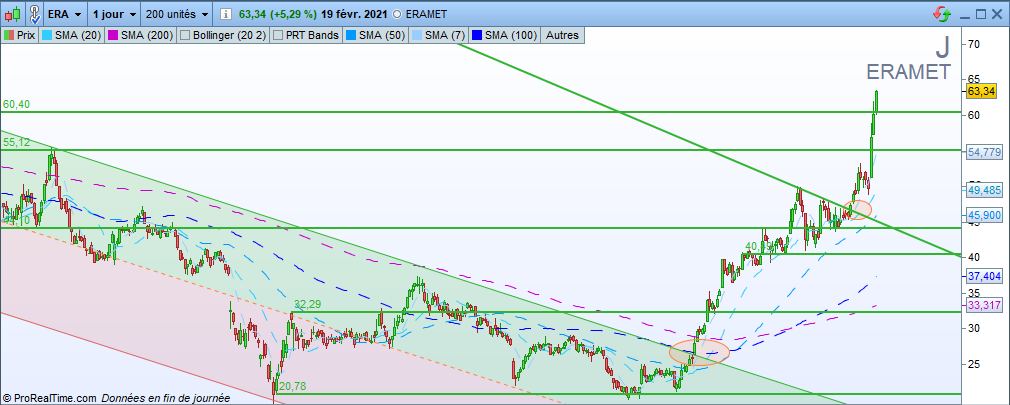Screen dimensions: 1010x405
Task: Click the info icon before the price
Action: pyautogui.click(x=225, y=14)
